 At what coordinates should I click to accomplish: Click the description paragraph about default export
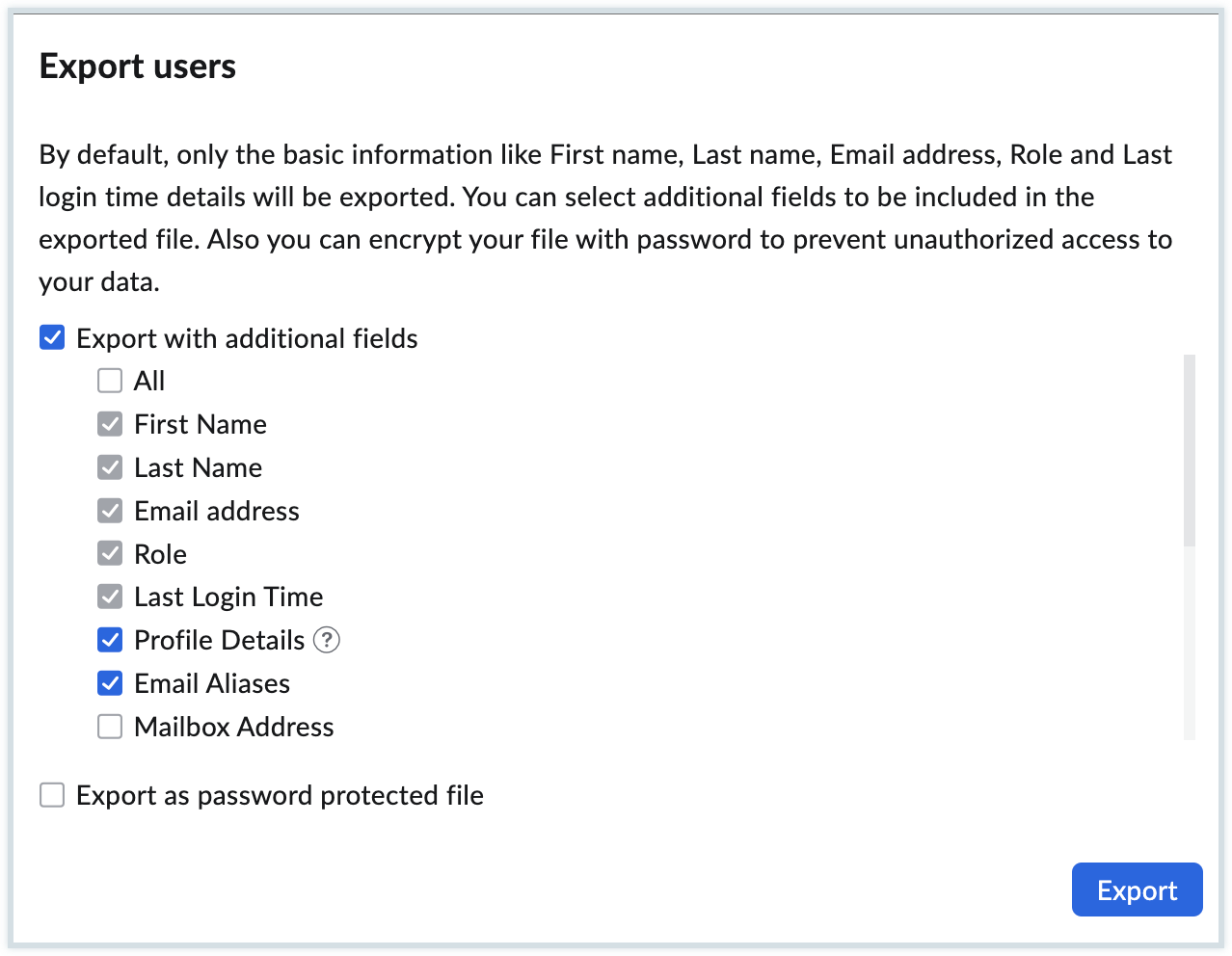[605, 218]
